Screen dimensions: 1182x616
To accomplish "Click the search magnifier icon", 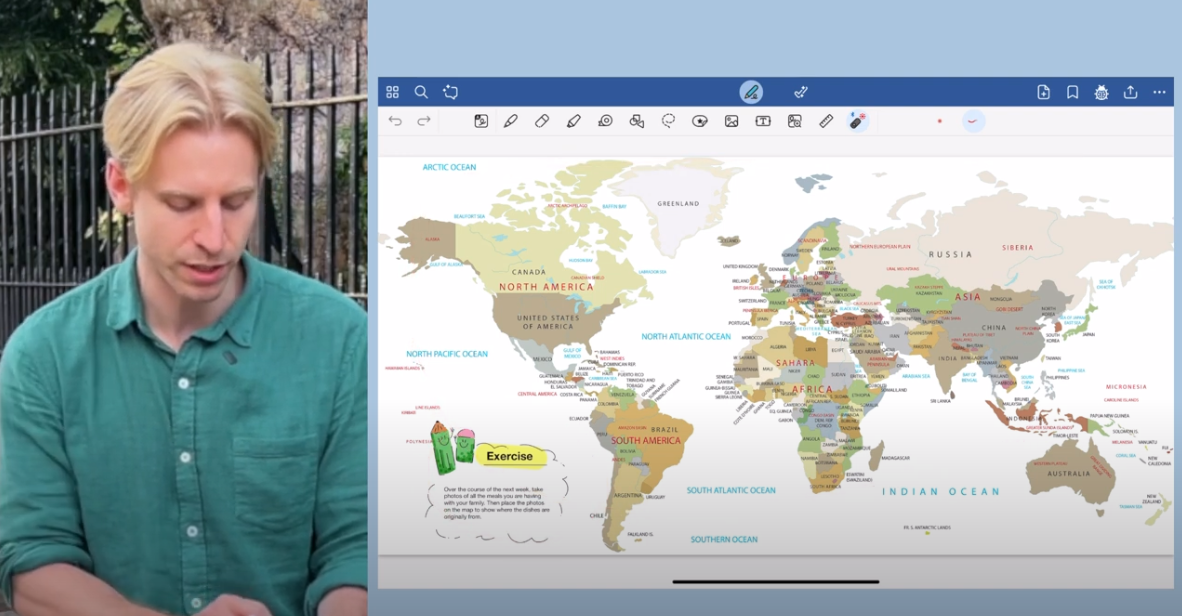I will click(421, 92).
